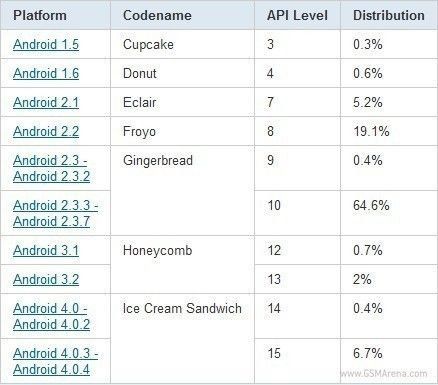Open Android 4.0.3 - Android 4.0.4 link
Viewport: 438px width, 385px height.
coord(55,361)
